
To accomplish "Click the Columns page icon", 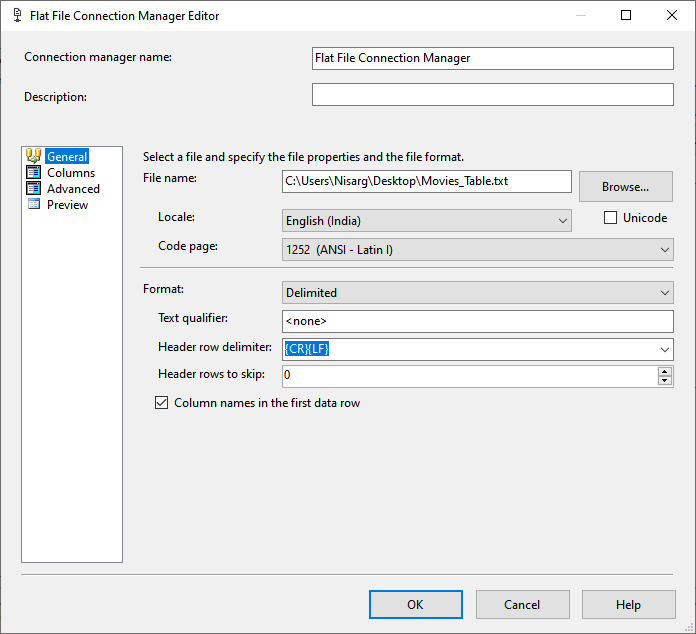I will click(x=33, y=172).
